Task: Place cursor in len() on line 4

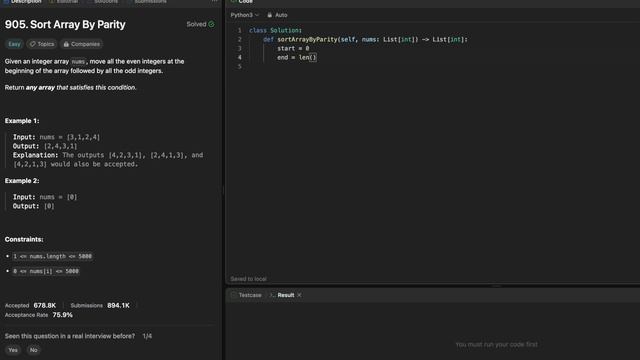Action: pos(313,58)
